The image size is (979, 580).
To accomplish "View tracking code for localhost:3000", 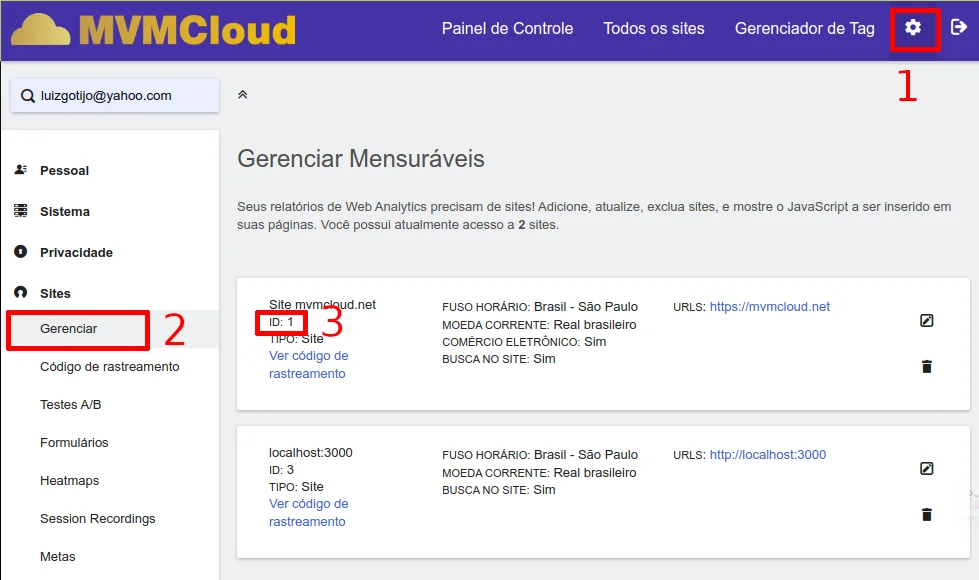I will pos(308,512).
